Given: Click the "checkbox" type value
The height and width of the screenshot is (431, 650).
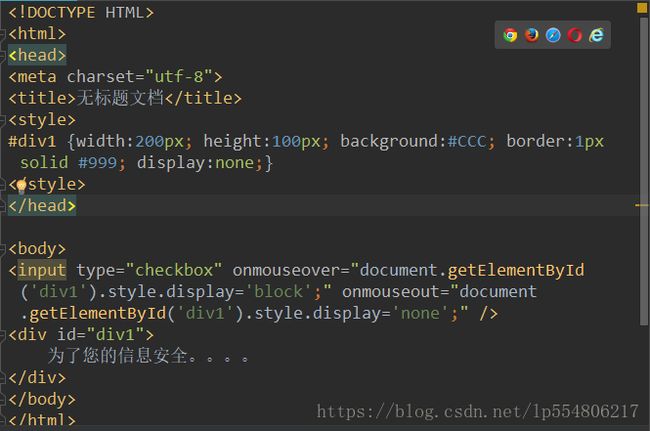Looking at the screenshot, I should click(174, 270).
